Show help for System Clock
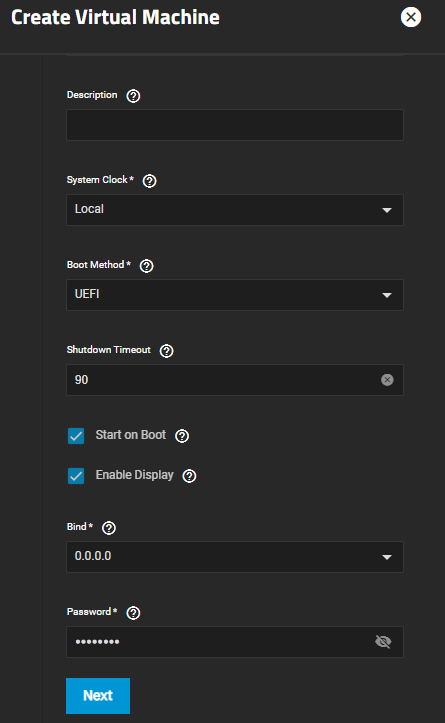The image size is (445, 723). [x=149, y=181]
